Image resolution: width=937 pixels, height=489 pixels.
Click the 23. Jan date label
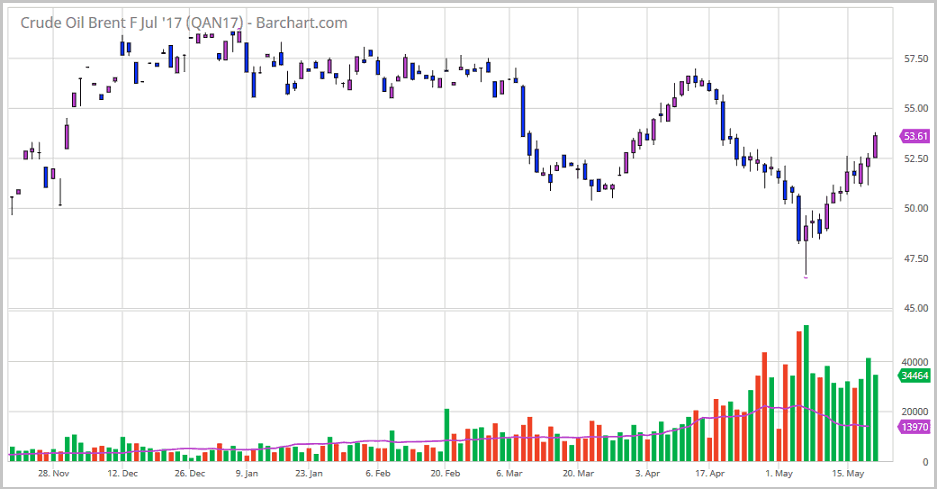click(x=309, y=473)
